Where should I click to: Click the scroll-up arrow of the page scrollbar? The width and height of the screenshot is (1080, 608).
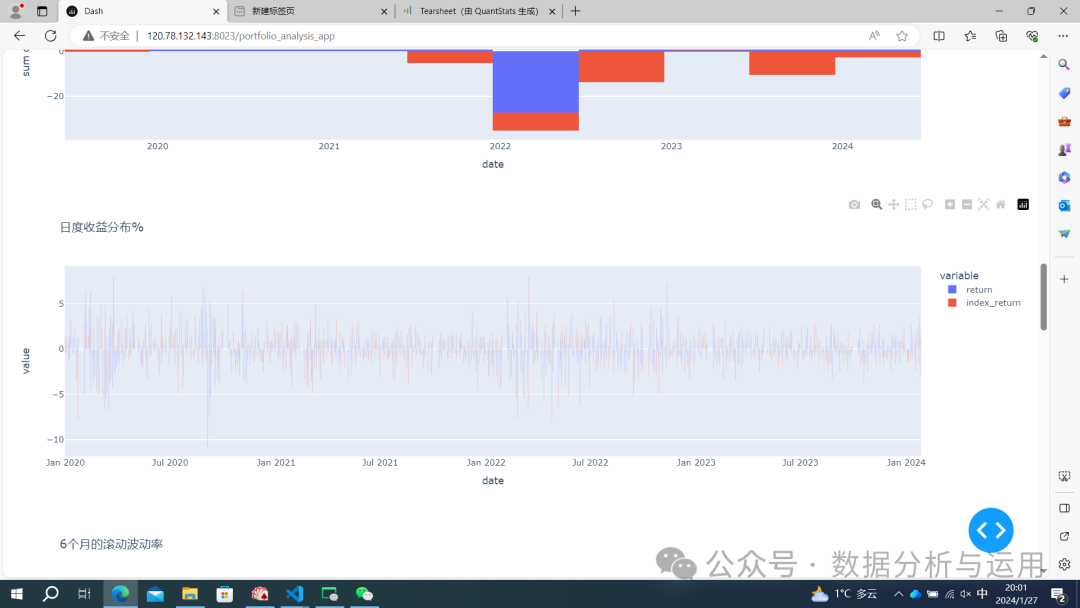coord(1043,56)
